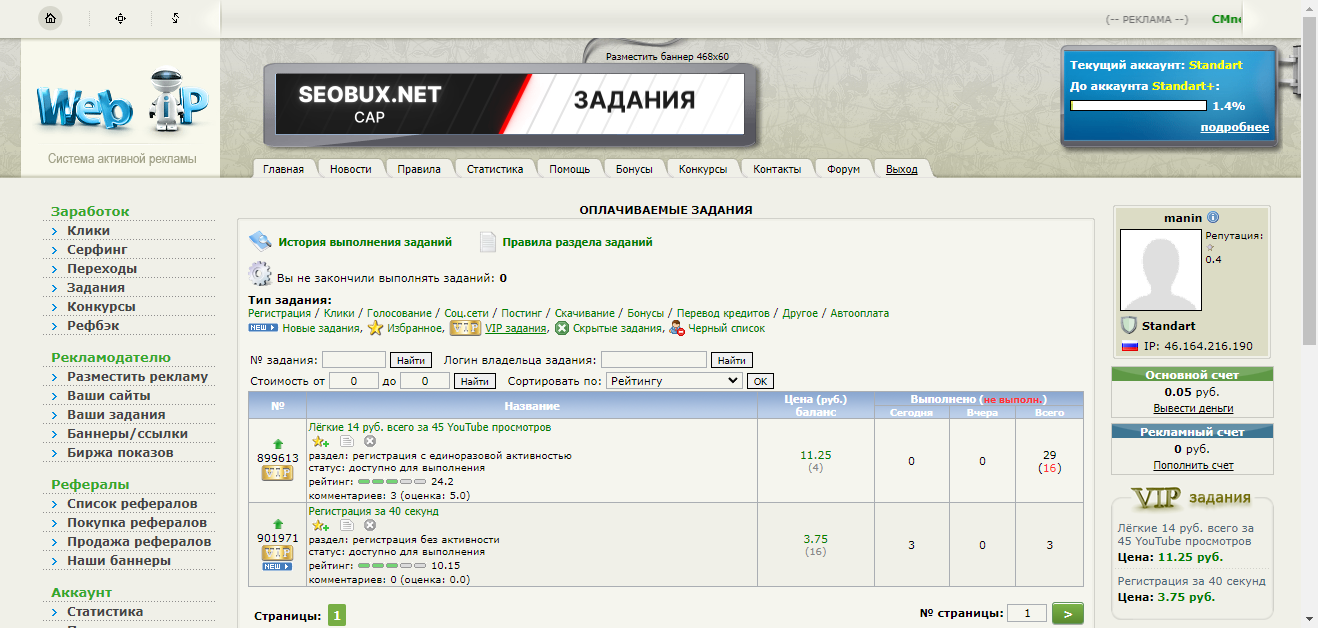This screenshot has height=628, width=1318.
Task: Click the Пополнить счет link
Action: pyautogui.click(x=1193, y=465)
